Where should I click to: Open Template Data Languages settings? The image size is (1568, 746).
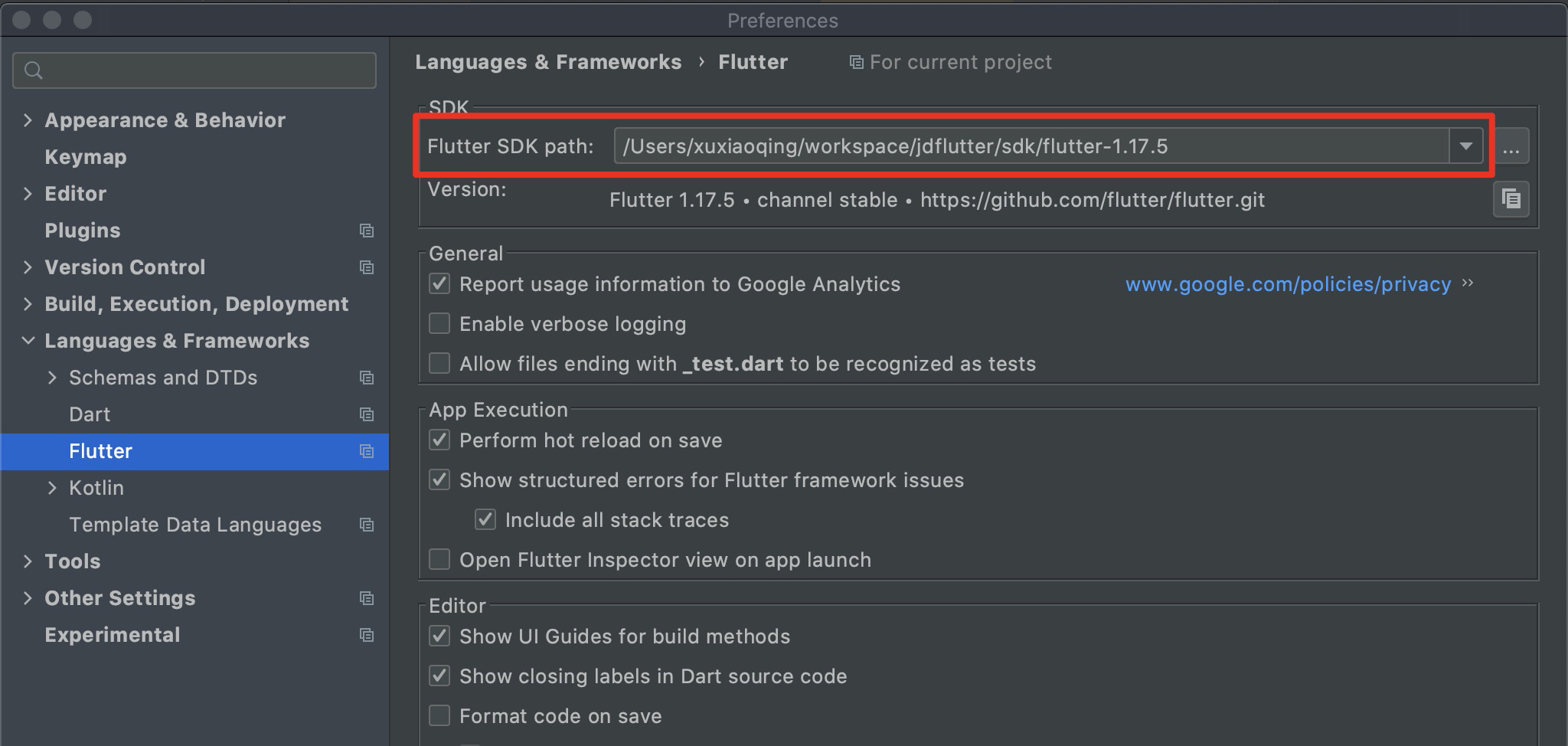click(195, 525)
